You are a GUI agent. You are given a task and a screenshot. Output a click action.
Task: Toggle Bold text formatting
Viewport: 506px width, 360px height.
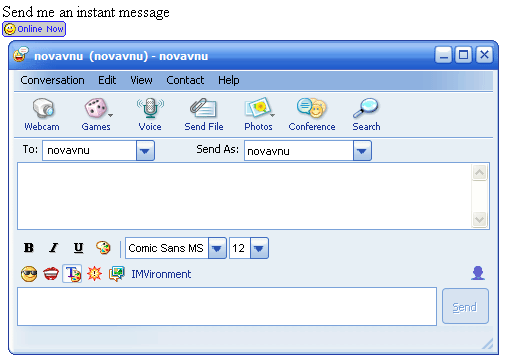(29, 248)
